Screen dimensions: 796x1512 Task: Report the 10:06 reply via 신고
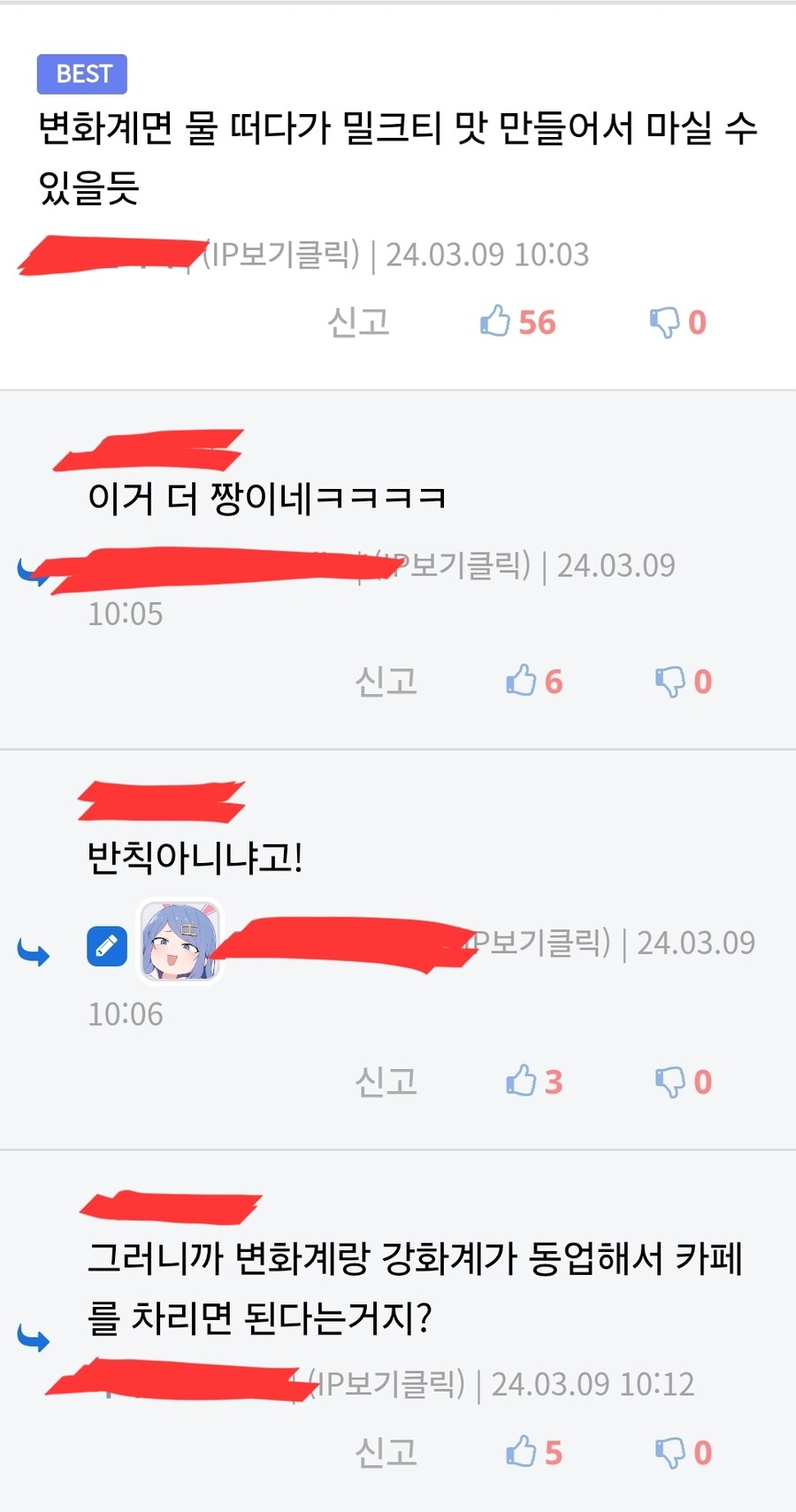coord(386,1081)
